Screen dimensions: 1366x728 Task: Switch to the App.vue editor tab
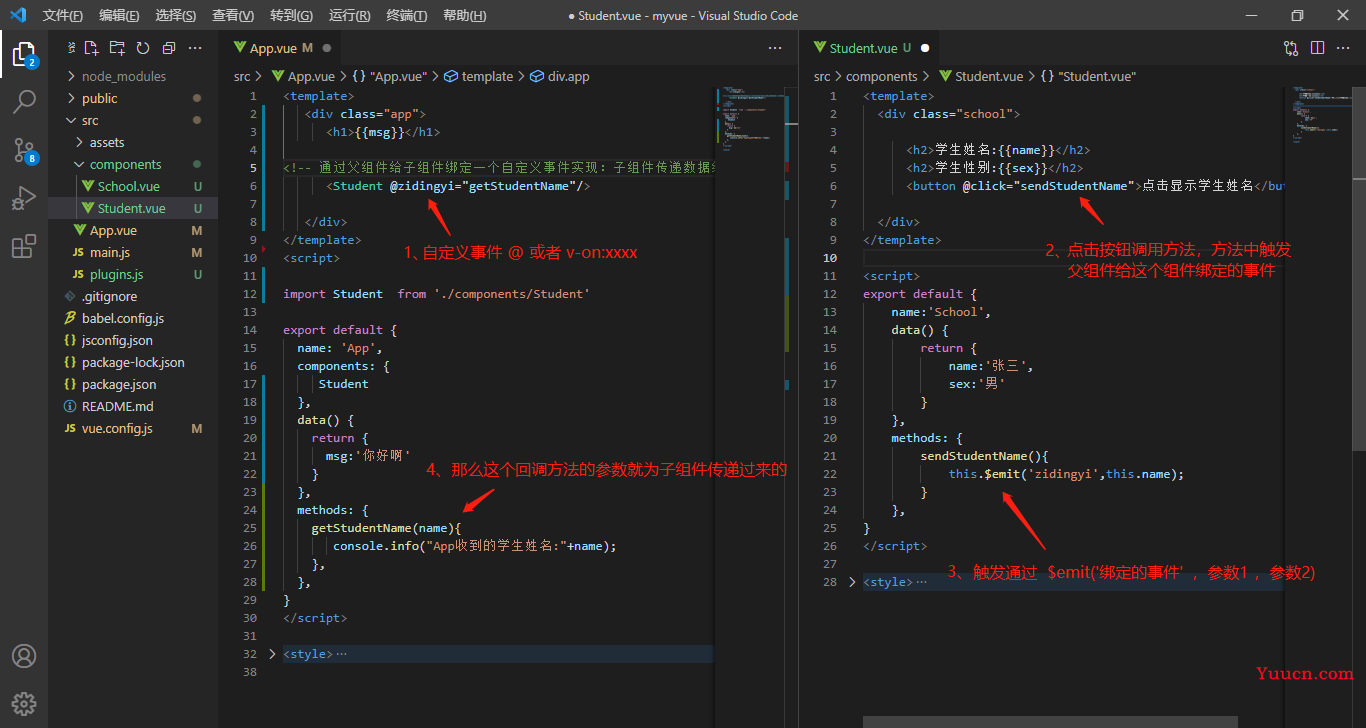tap(281, 48)
